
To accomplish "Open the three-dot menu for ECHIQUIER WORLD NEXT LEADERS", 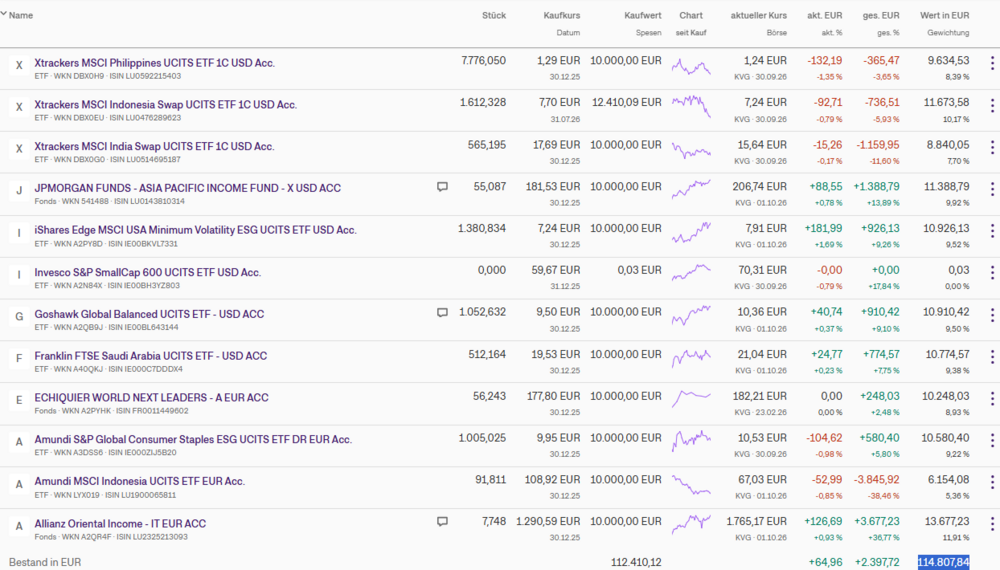I will [x=992, y=398].
